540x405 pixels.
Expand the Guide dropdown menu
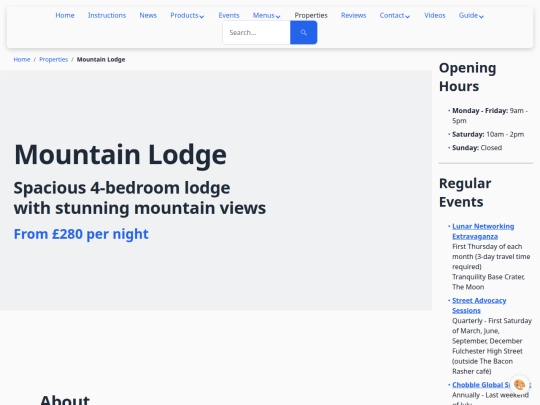471,15
